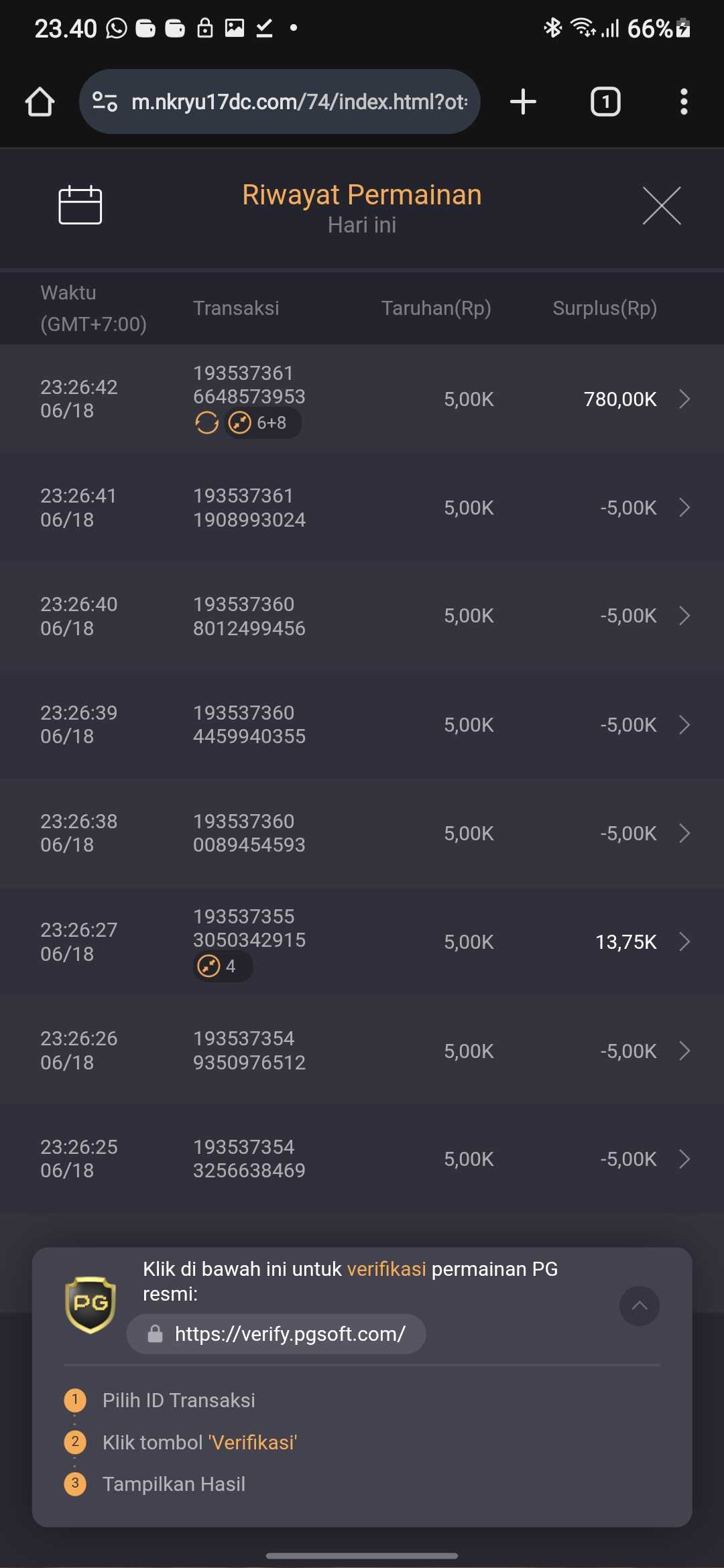
Task: Click the free-spin 4 badge
Action: coord(223,966)
